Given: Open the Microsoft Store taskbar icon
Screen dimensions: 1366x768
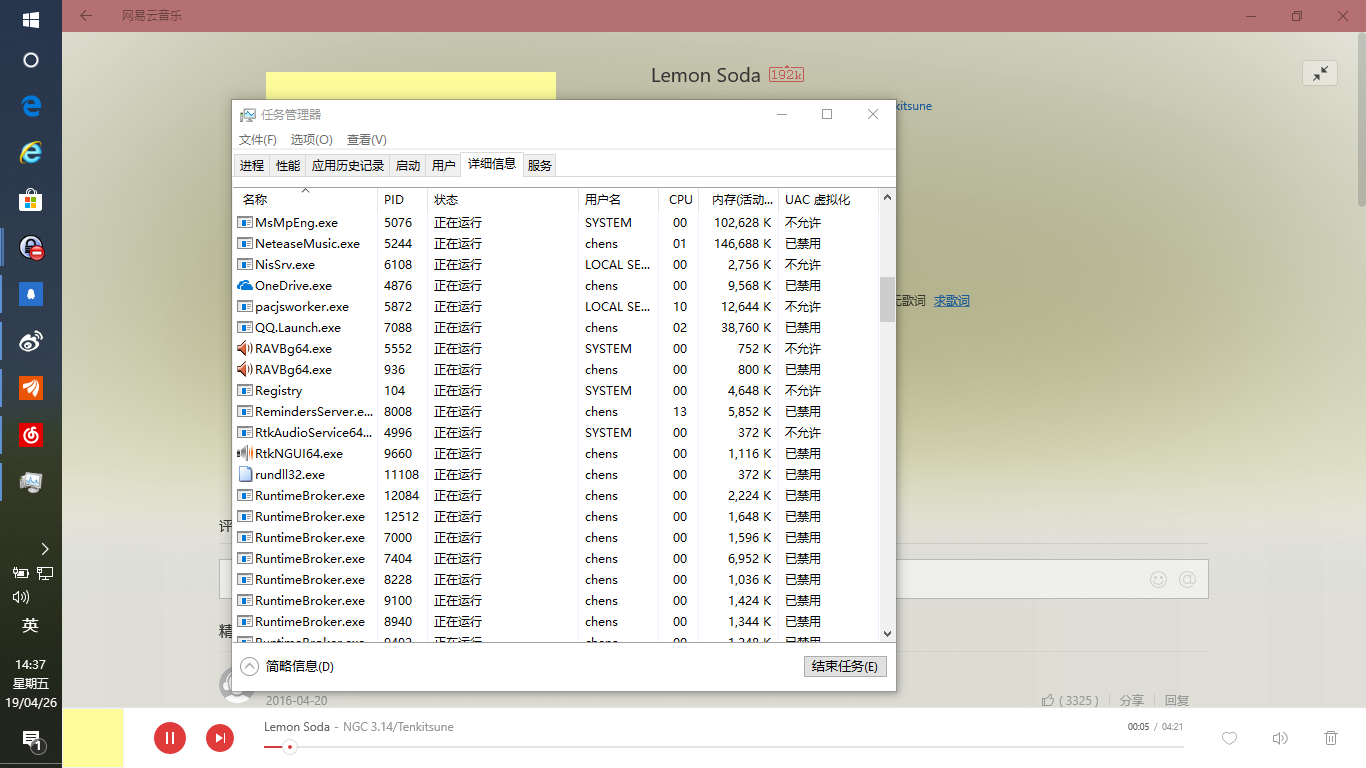Looking at the screenshot, I should click(30, 200).
